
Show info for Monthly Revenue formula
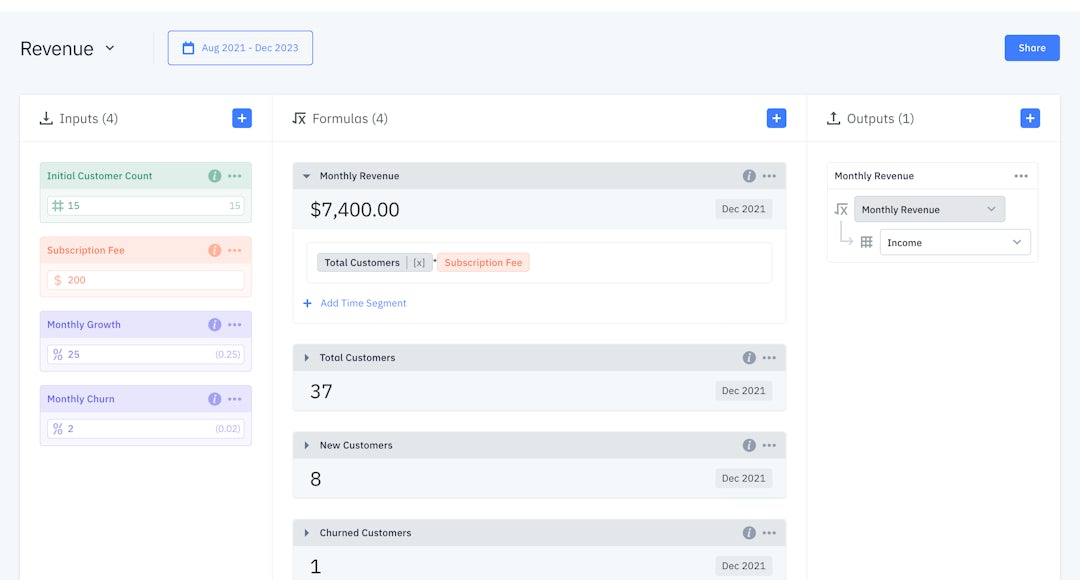[749, 176]
